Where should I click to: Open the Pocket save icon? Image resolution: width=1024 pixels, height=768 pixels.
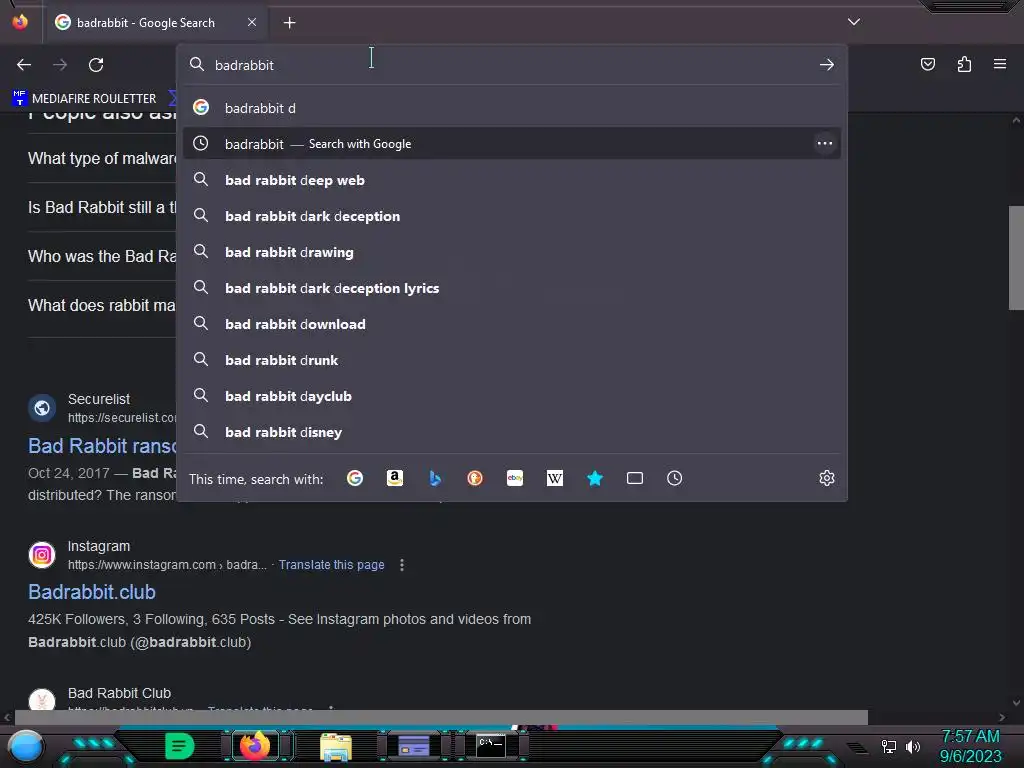coord(927,64)
